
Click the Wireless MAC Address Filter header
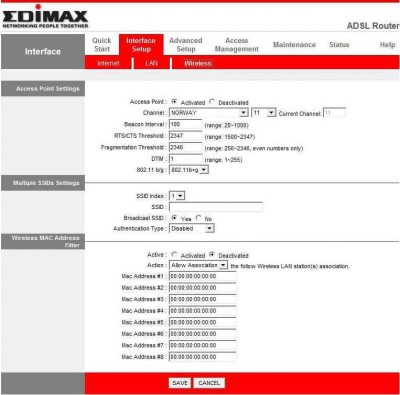pos(43,241)
